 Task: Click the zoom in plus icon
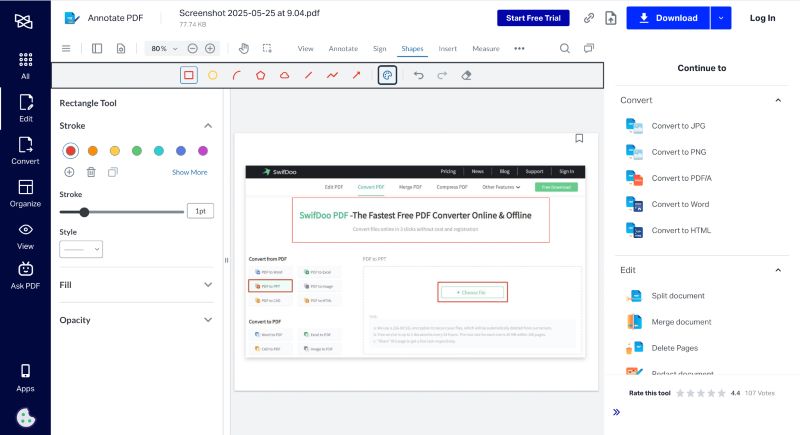tap(210, 48)
